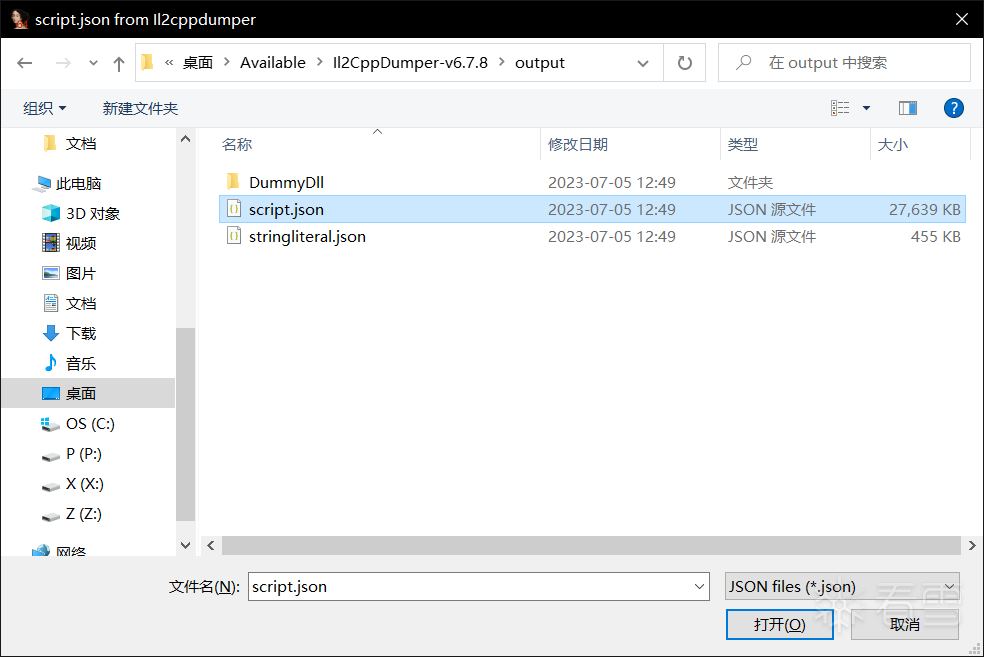
Task: Open 图片 in the sidebar
Action: click(81, 274)
